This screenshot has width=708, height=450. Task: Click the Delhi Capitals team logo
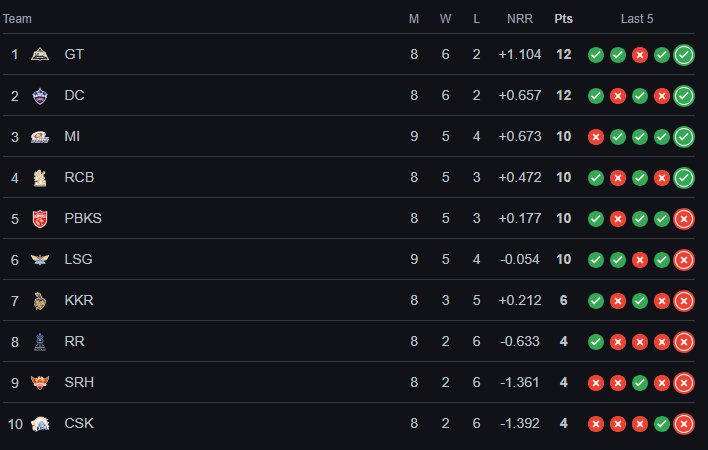point(40,95)
